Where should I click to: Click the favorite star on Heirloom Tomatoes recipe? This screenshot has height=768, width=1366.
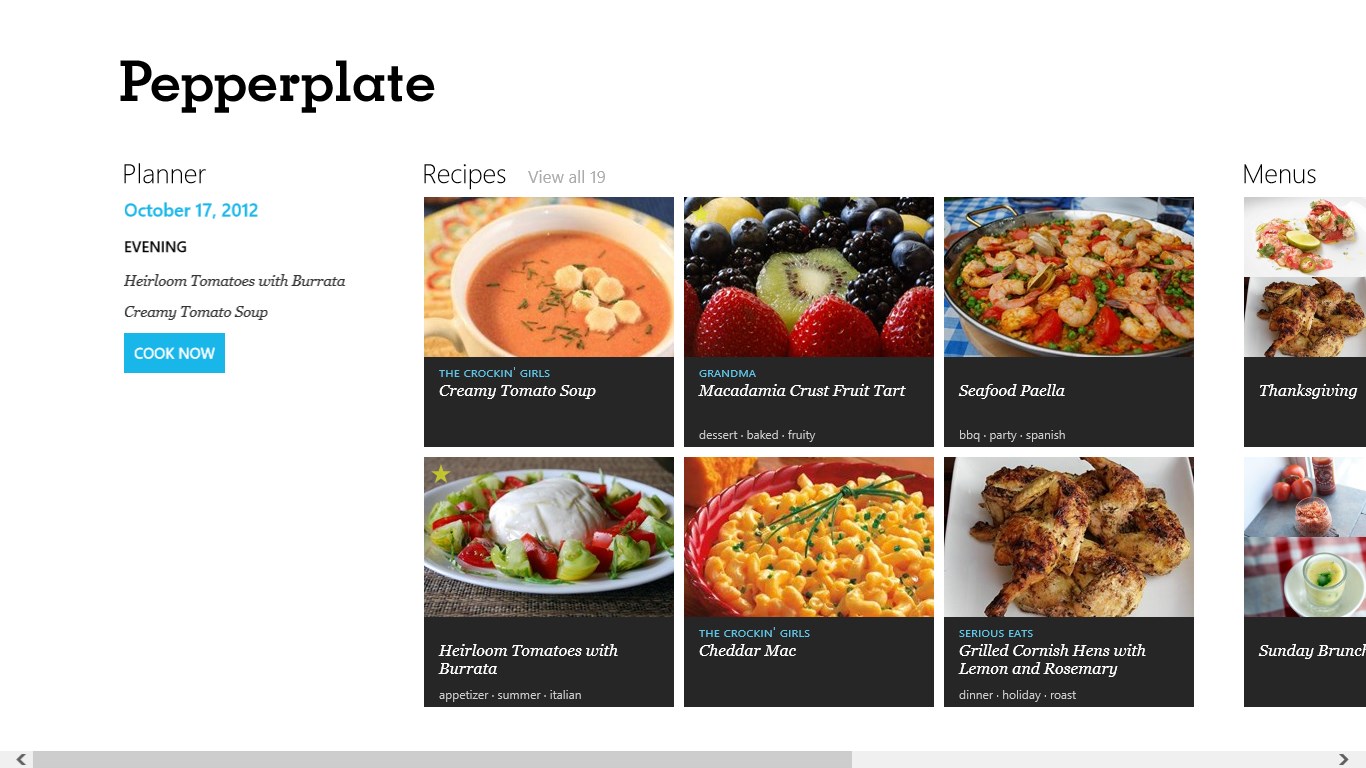pos(441,474)
